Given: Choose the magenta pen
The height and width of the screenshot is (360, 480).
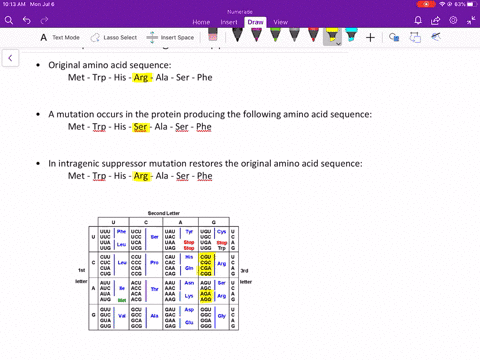Looking at the screenshot, I should [x=256, y=35].
